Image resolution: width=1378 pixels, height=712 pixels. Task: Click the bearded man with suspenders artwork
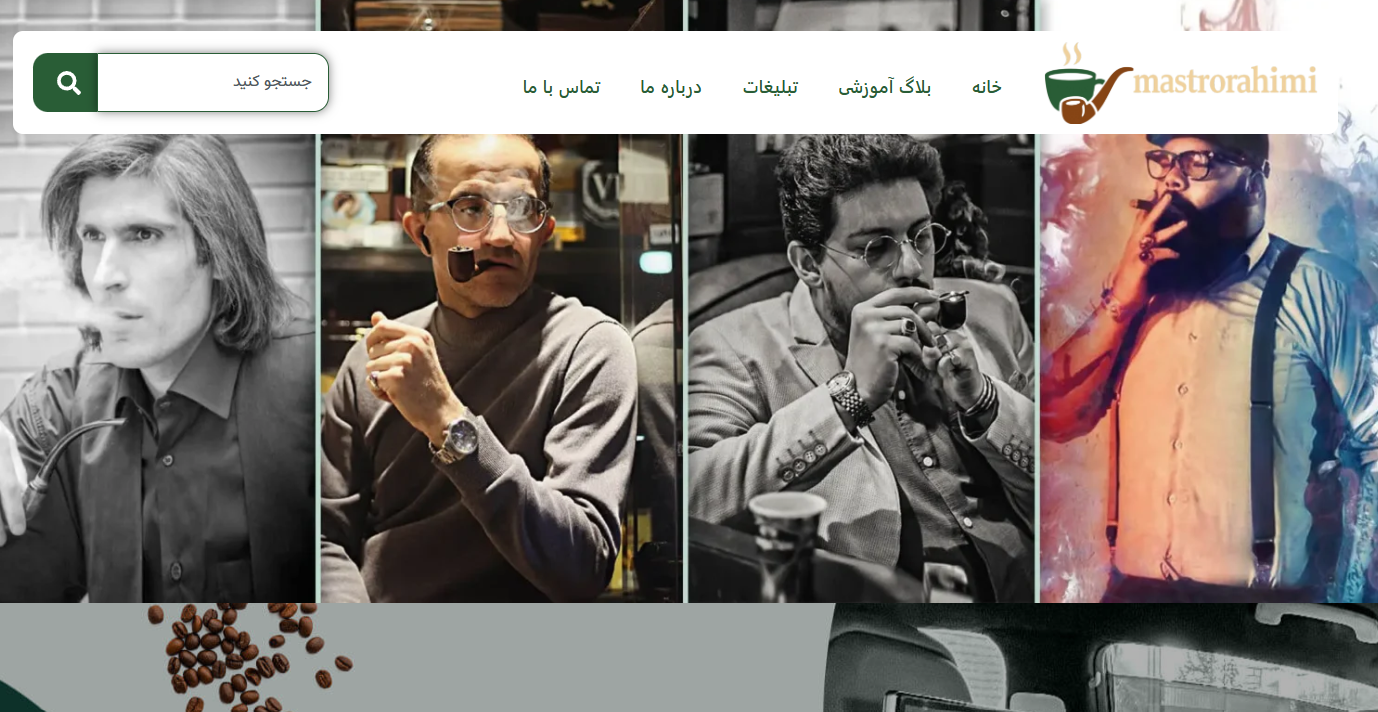(1209, 368)
